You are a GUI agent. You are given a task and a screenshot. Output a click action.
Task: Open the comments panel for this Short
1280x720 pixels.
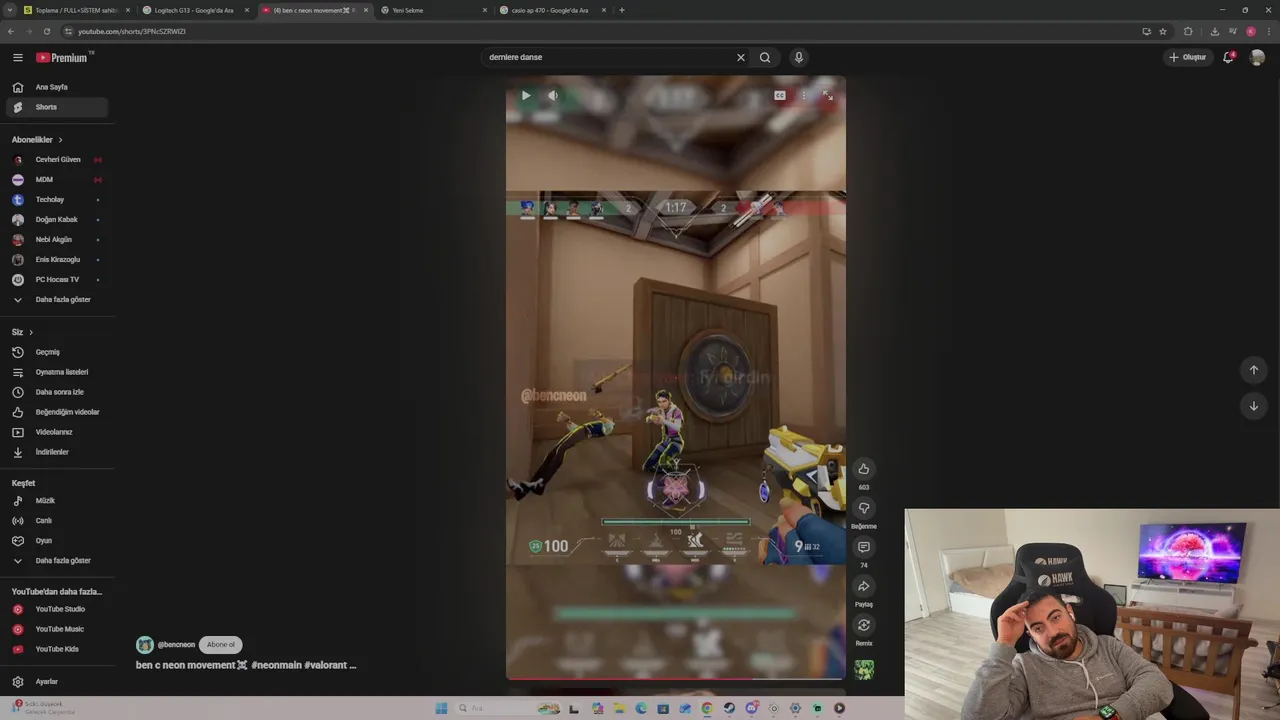tap(864, 547)
